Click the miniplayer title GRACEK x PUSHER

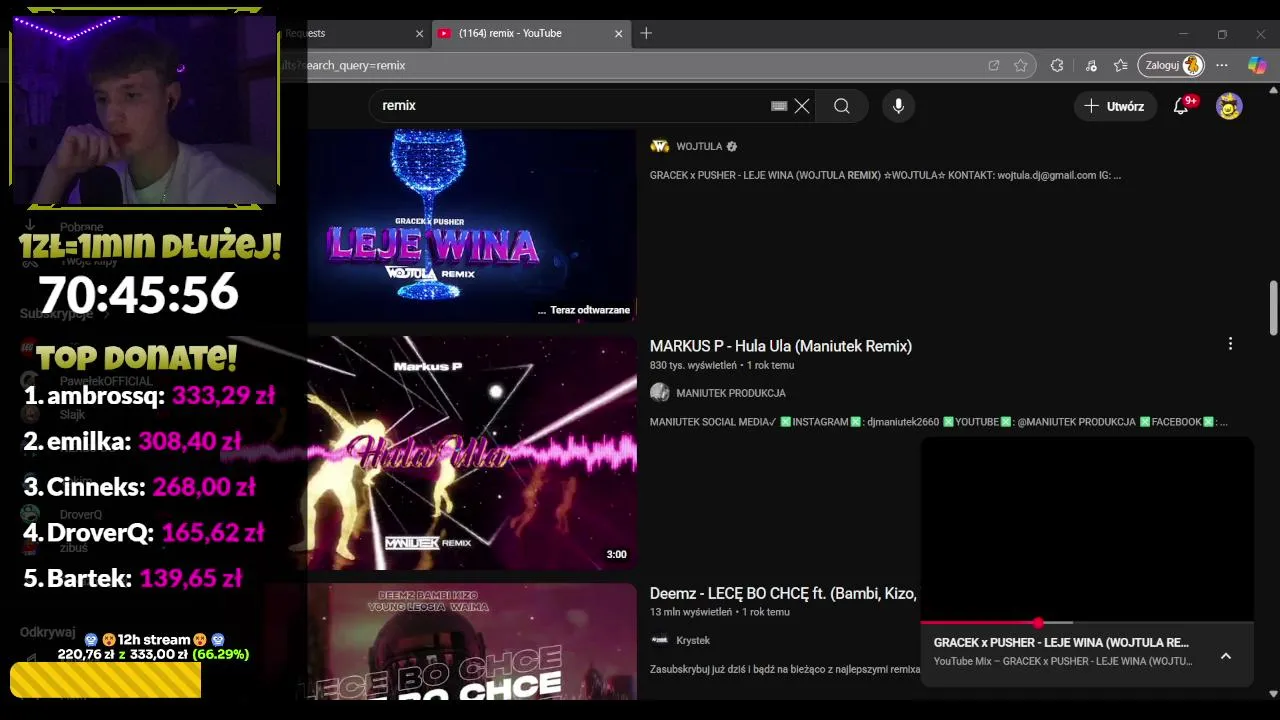1061,643
